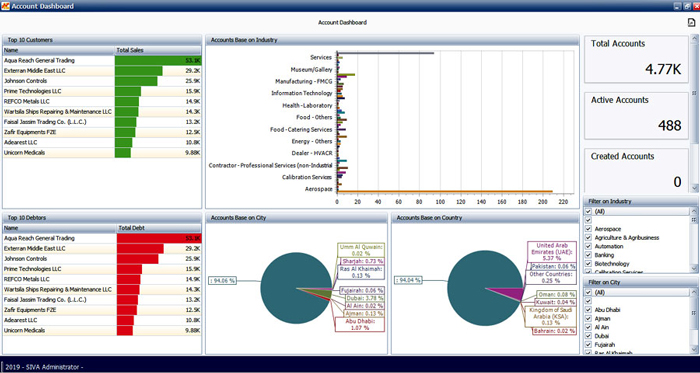Toggle the Fujairah city checkbox

588,344
